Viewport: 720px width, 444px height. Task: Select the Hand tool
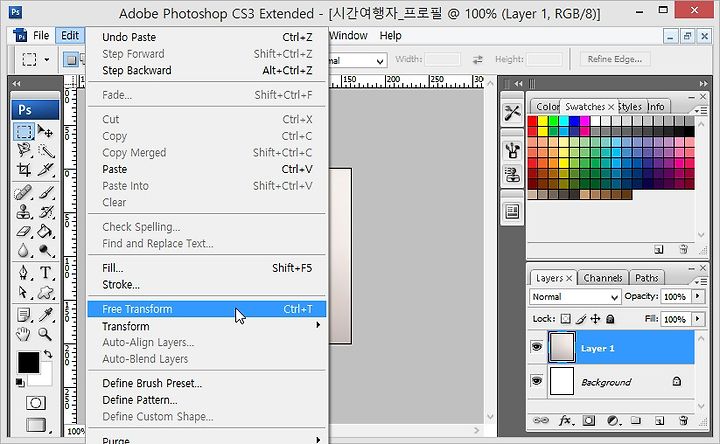(x=23, y=334)
